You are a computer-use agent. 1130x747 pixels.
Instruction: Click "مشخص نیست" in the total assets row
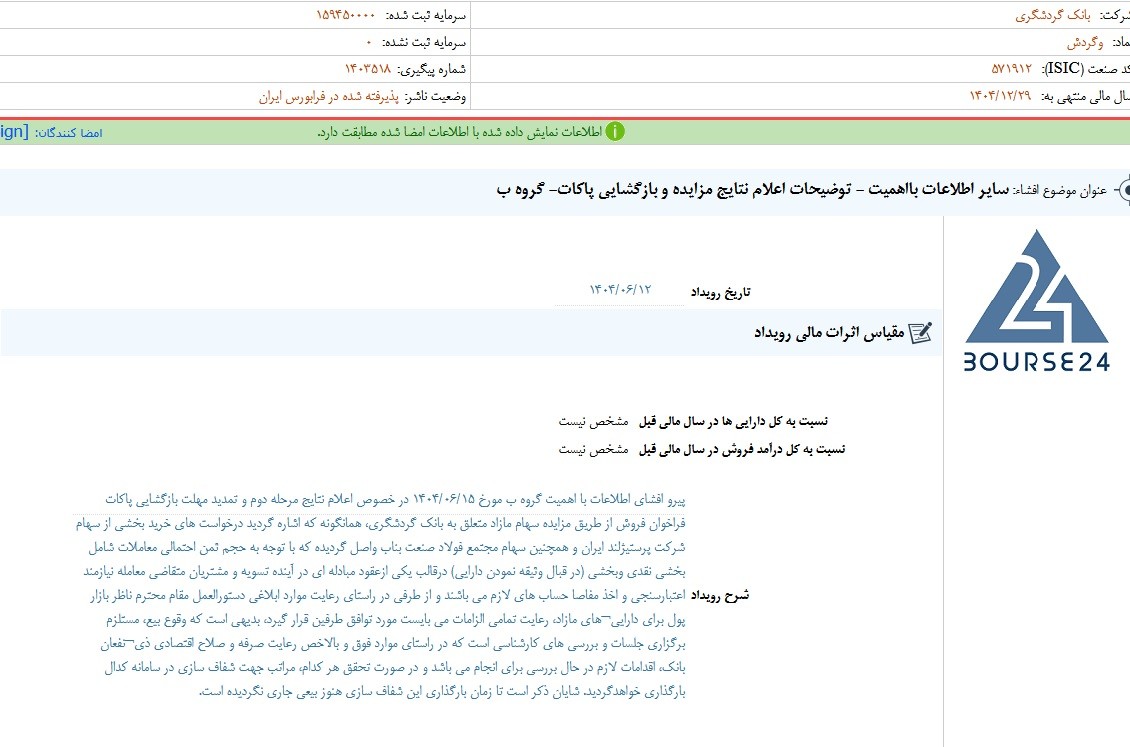pos(593,421)
